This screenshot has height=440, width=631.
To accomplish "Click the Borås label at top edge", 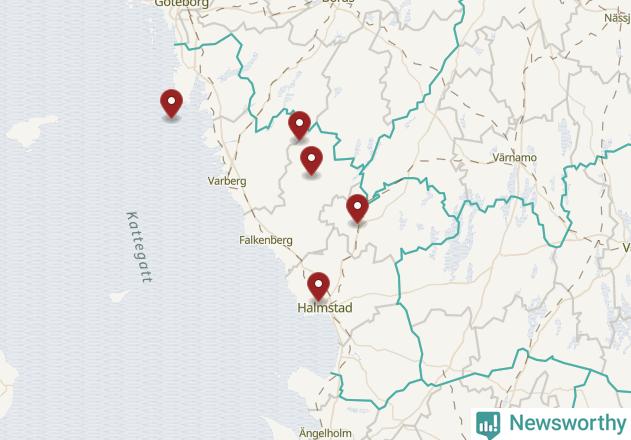I will (x=338, y=1).
